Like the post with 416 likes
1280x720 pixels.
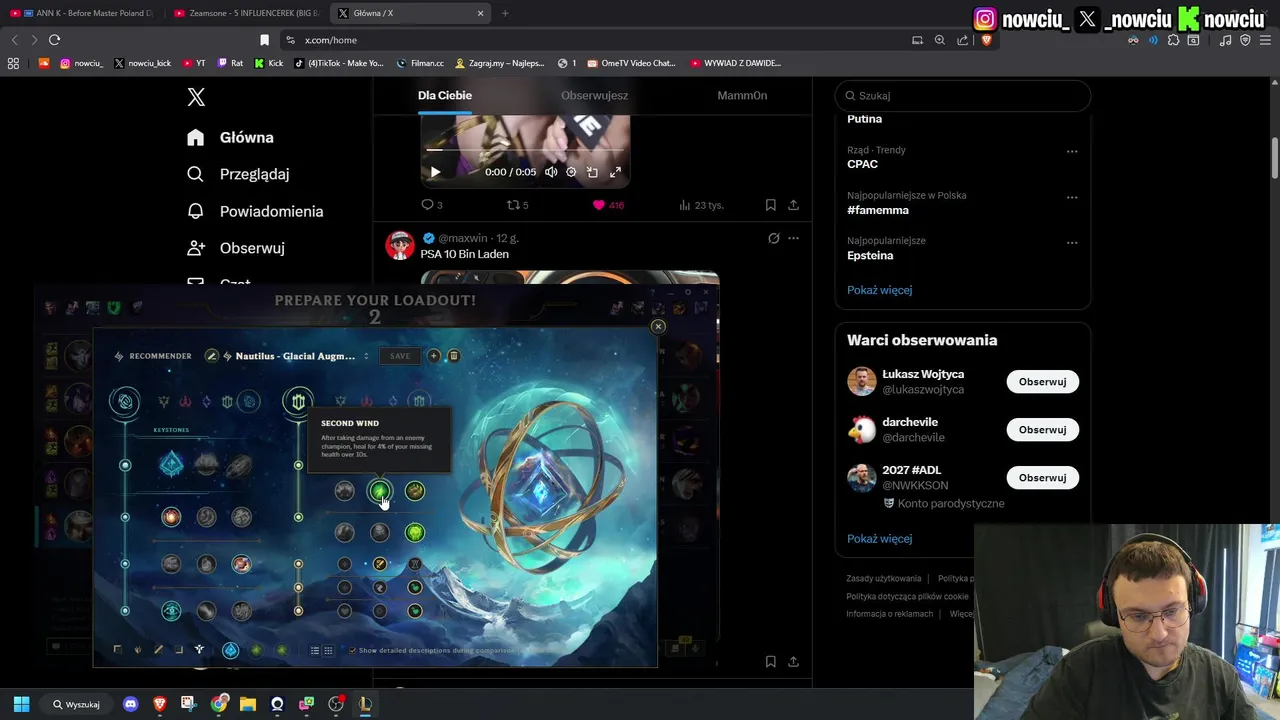point(599,205)
